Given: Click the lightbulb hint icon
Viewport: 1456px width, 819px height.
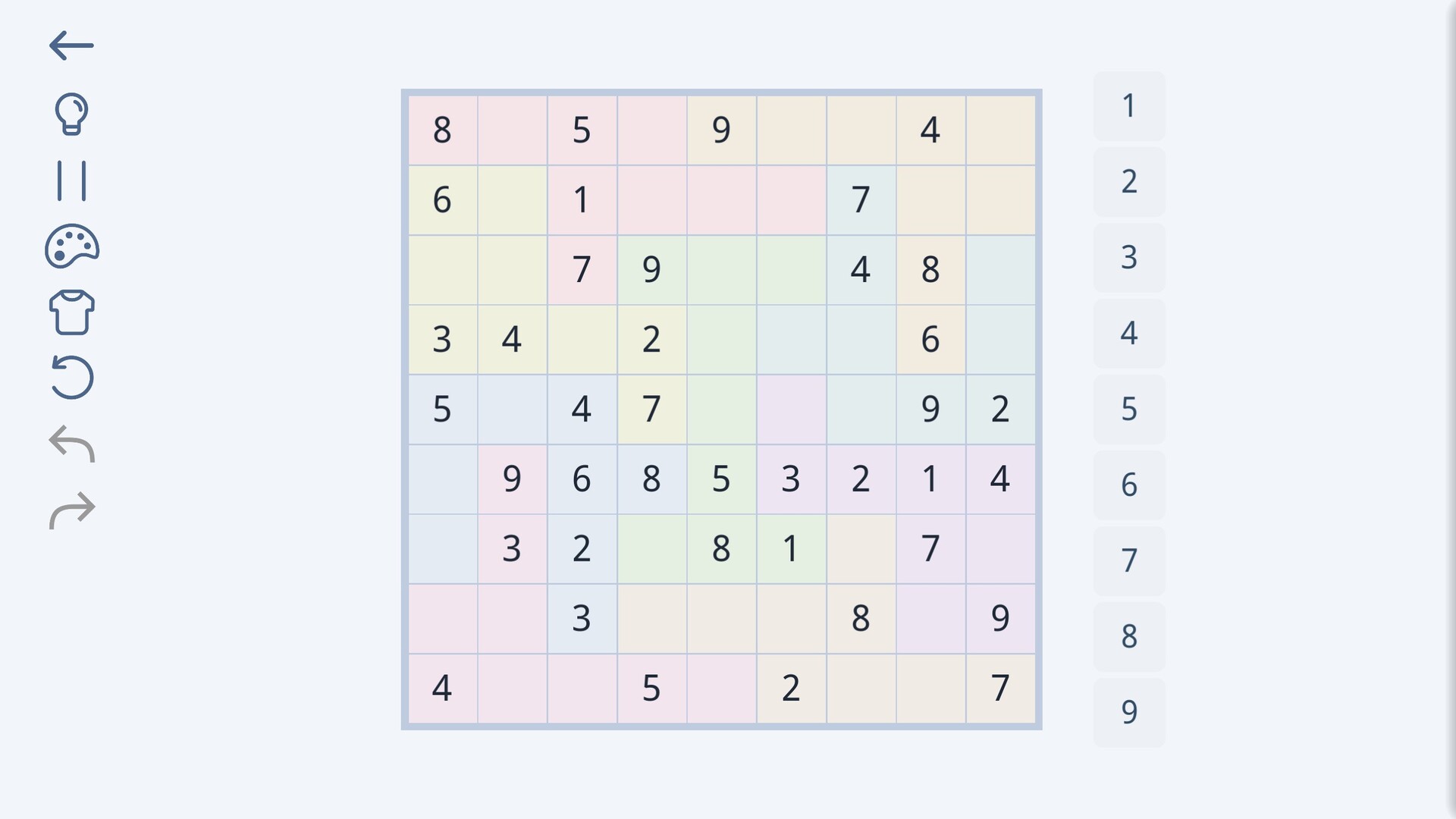Looking at the screenshot, I should pos(71,114).
